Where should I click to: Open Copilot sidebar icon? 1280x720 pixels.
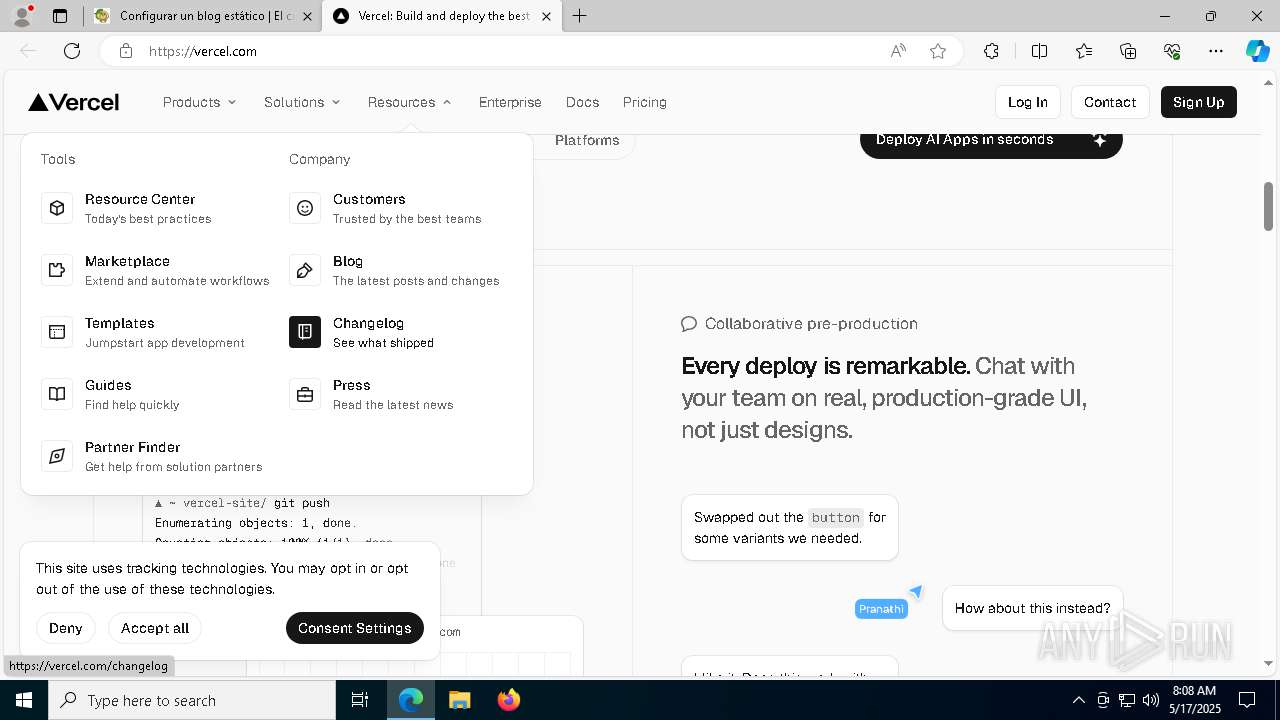1257,51
